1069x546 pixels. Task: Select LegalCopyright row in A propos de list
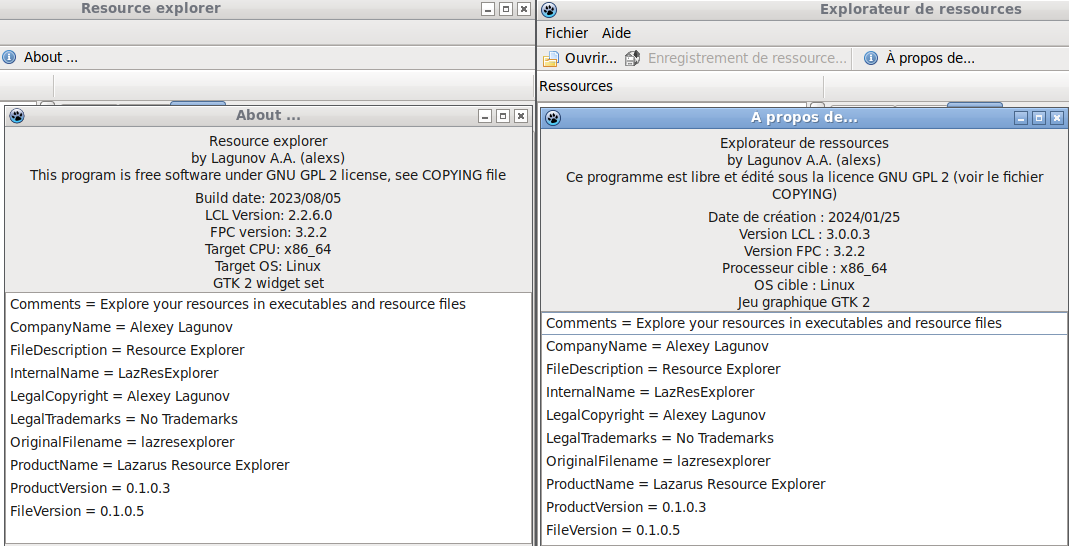(803, 415)
